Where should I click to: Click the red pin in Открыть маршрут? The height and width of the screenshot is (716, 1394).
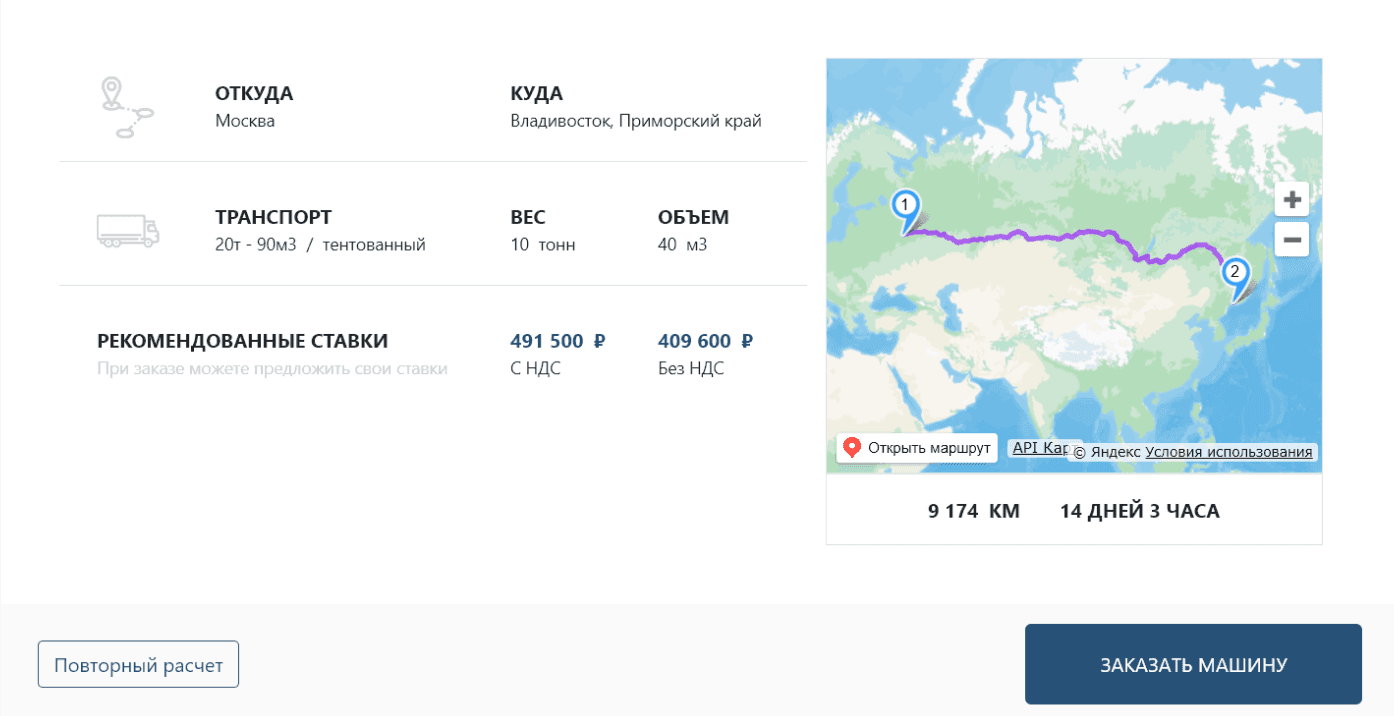click(x=852, y=448)
